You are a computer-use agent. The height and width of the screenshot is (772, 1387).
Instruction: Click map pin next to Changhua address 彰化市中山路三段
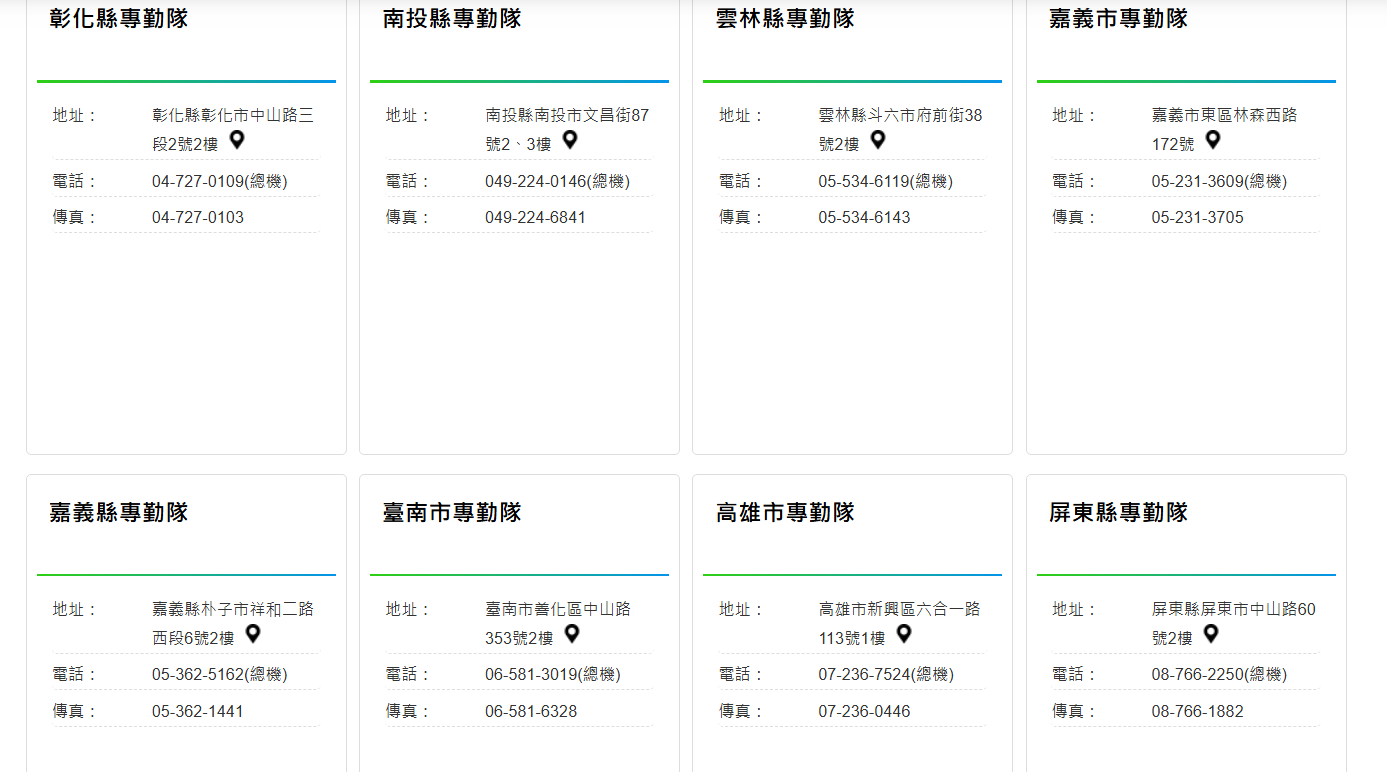coord(237,140)
